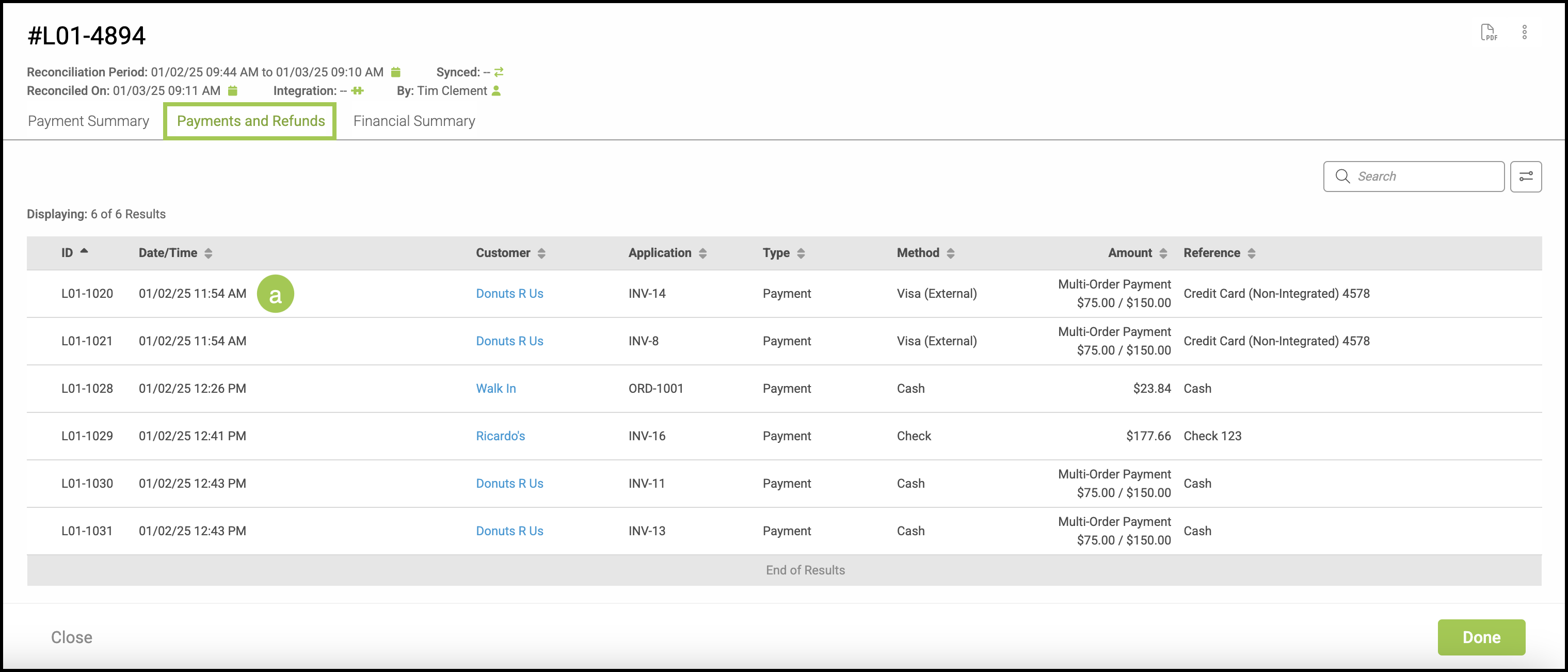Viewport: 1568px width, 672px height.
Task: Click calendar icon next to Reconciliation Period
Action: 396,72
